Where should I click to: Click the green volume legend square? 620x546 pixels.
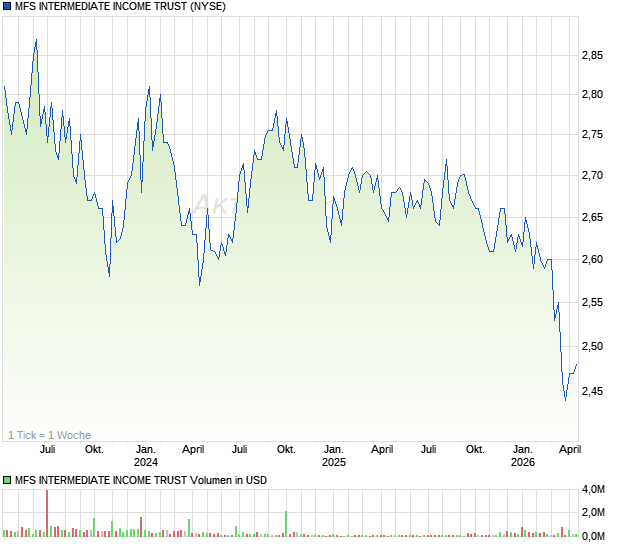click(x=7, y=480)
